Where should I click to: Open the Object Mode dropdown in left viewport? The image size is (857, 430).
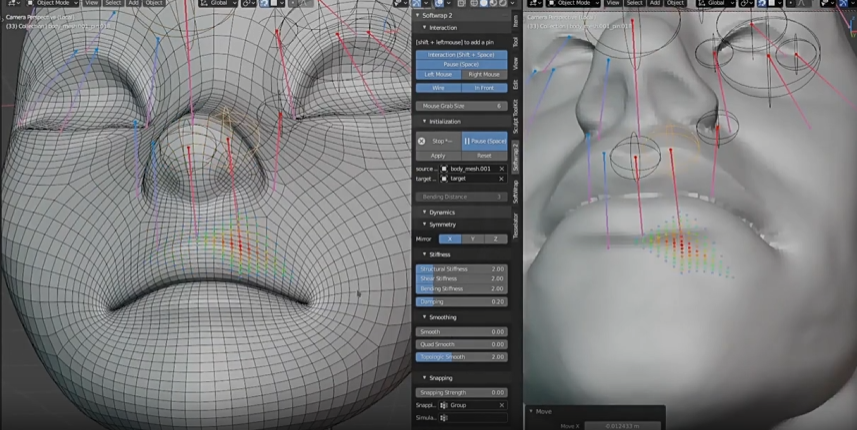pos(52,3)
